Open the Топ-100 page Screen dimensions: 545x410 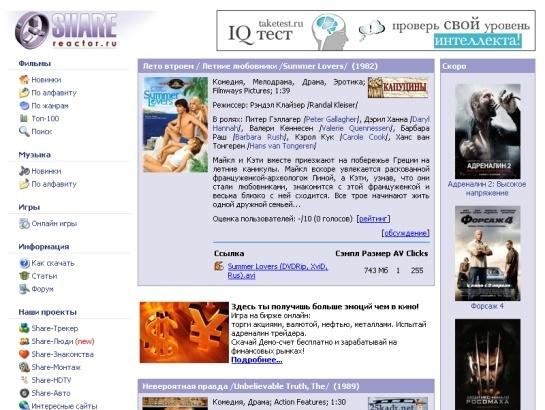(45, 118)
